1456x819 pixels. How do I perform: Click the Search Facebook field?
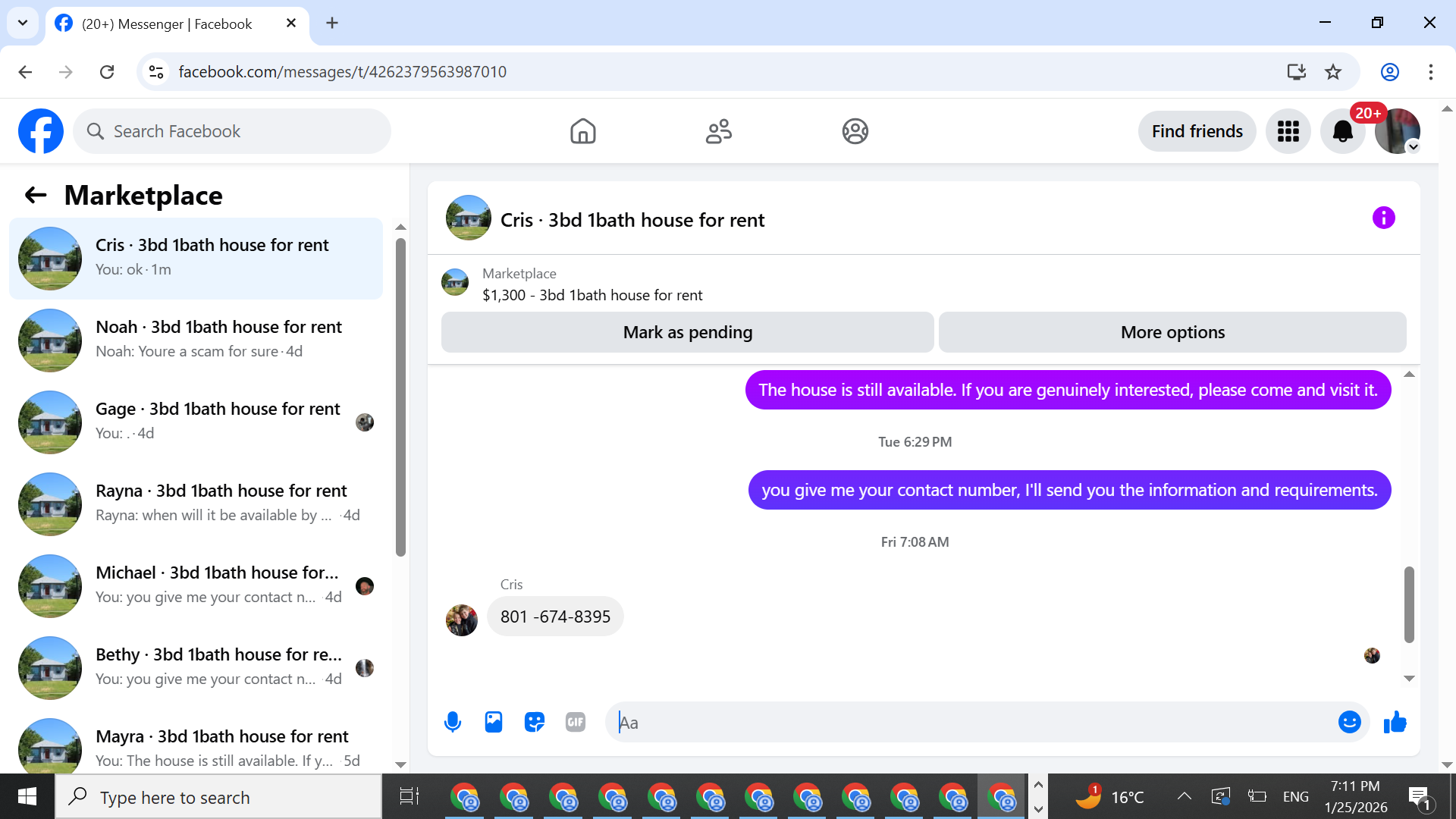tap(232, 131)
